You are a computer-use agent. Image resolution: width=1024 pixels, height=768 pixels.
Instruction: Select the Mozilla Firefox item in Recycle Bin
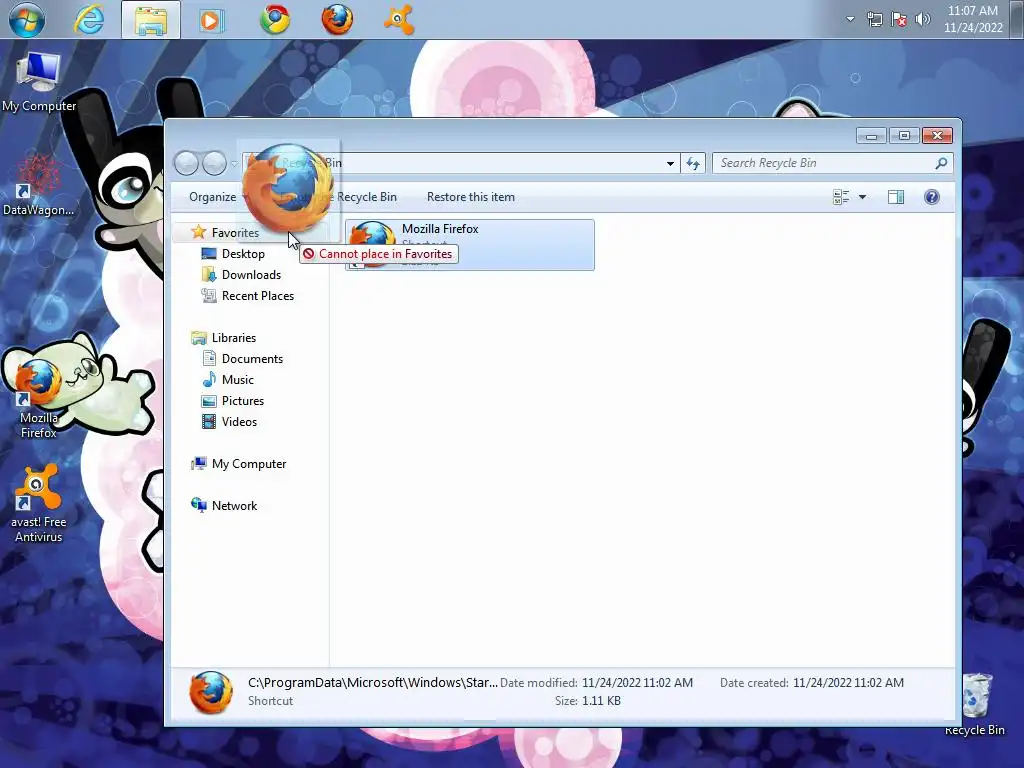(470, 245)
